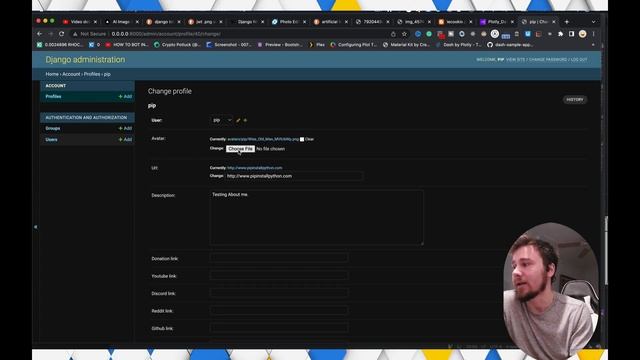Open the Preview - Bootstr bookmark
Viewport: 640px width, 360px height.
[x=280, y=45]
